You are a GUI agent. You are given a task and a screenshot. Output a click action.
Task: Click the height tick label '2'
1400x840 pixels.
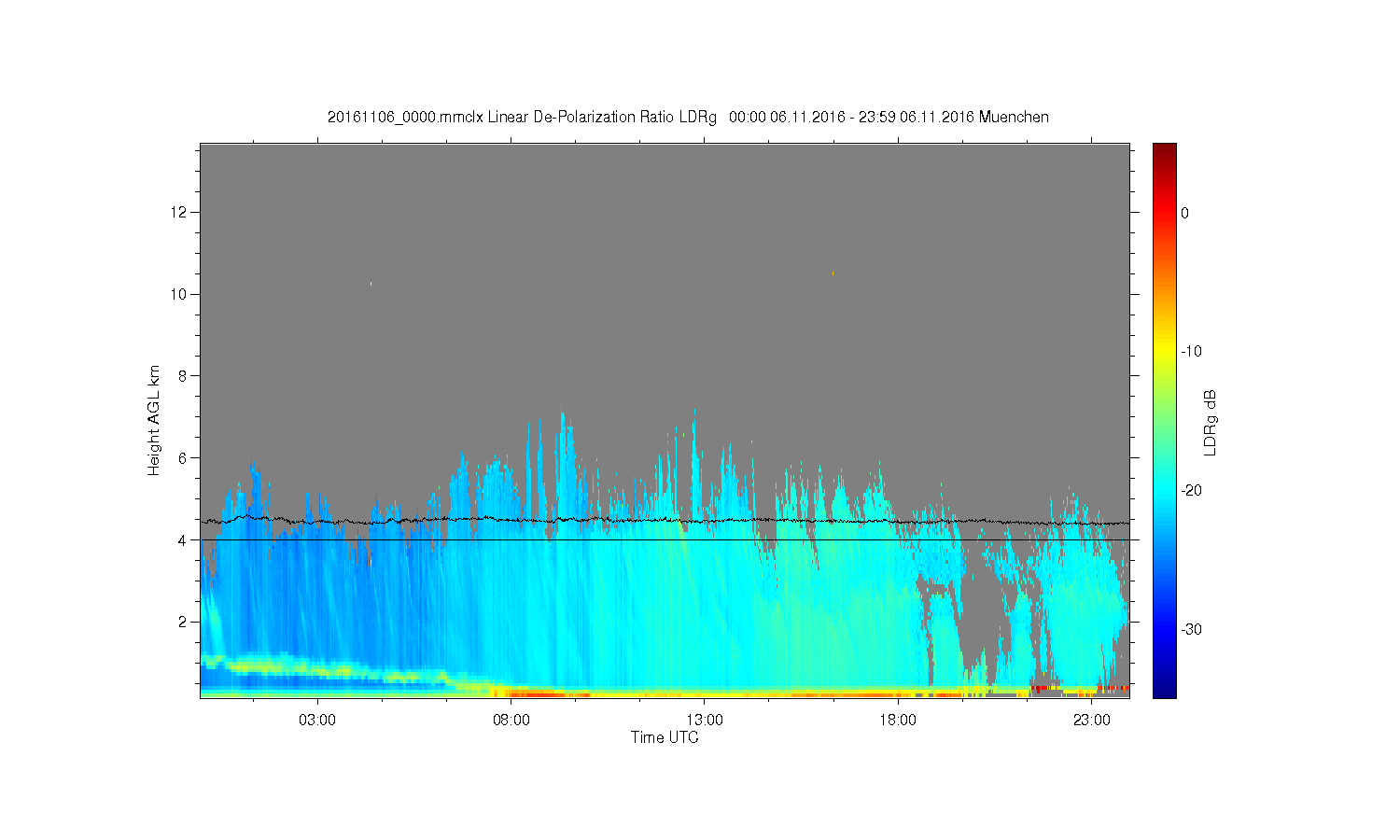184,622
